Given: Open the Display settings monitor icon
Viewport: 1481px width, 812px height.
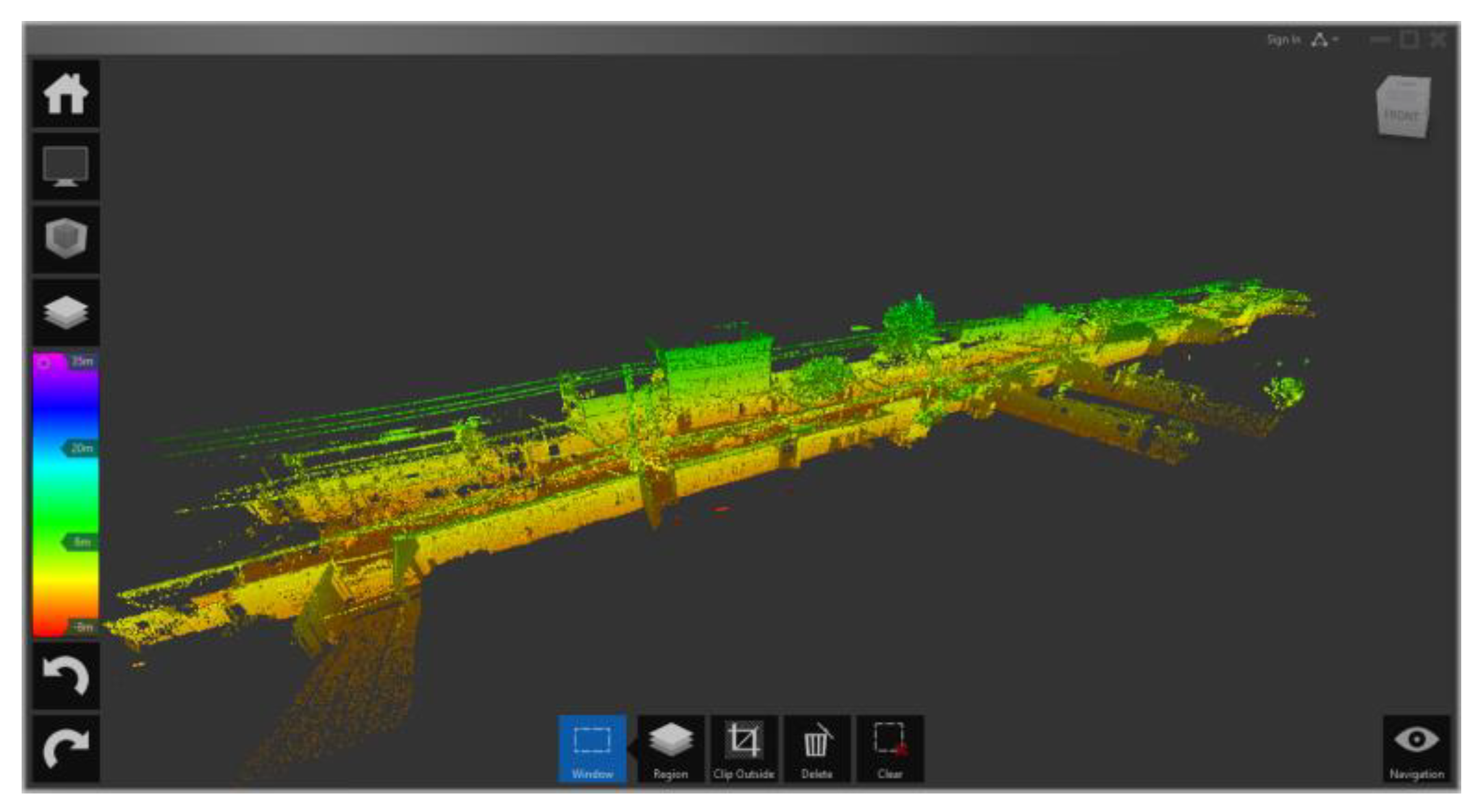Looking at the screenshot, I should tap(65, 166).
